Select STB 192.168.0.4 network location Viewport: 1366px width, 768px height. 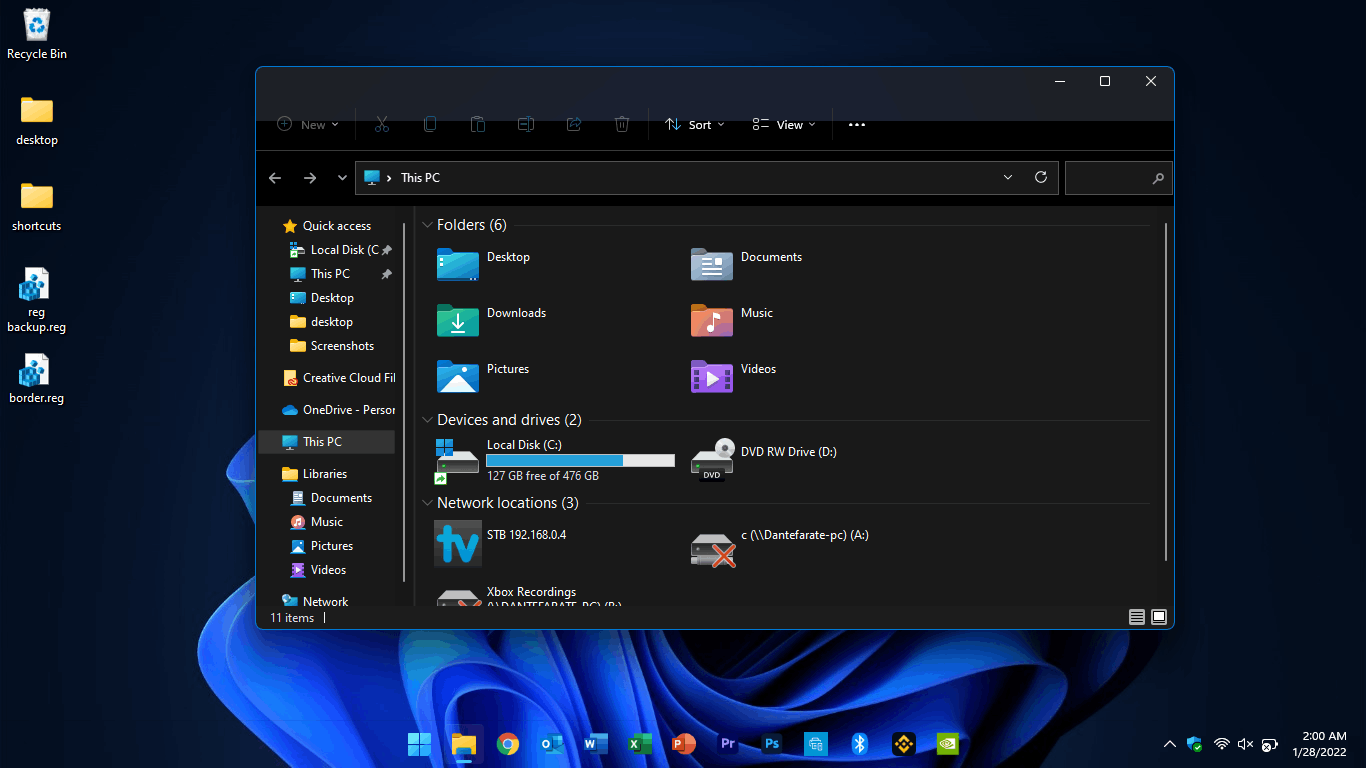click(501, 543)
